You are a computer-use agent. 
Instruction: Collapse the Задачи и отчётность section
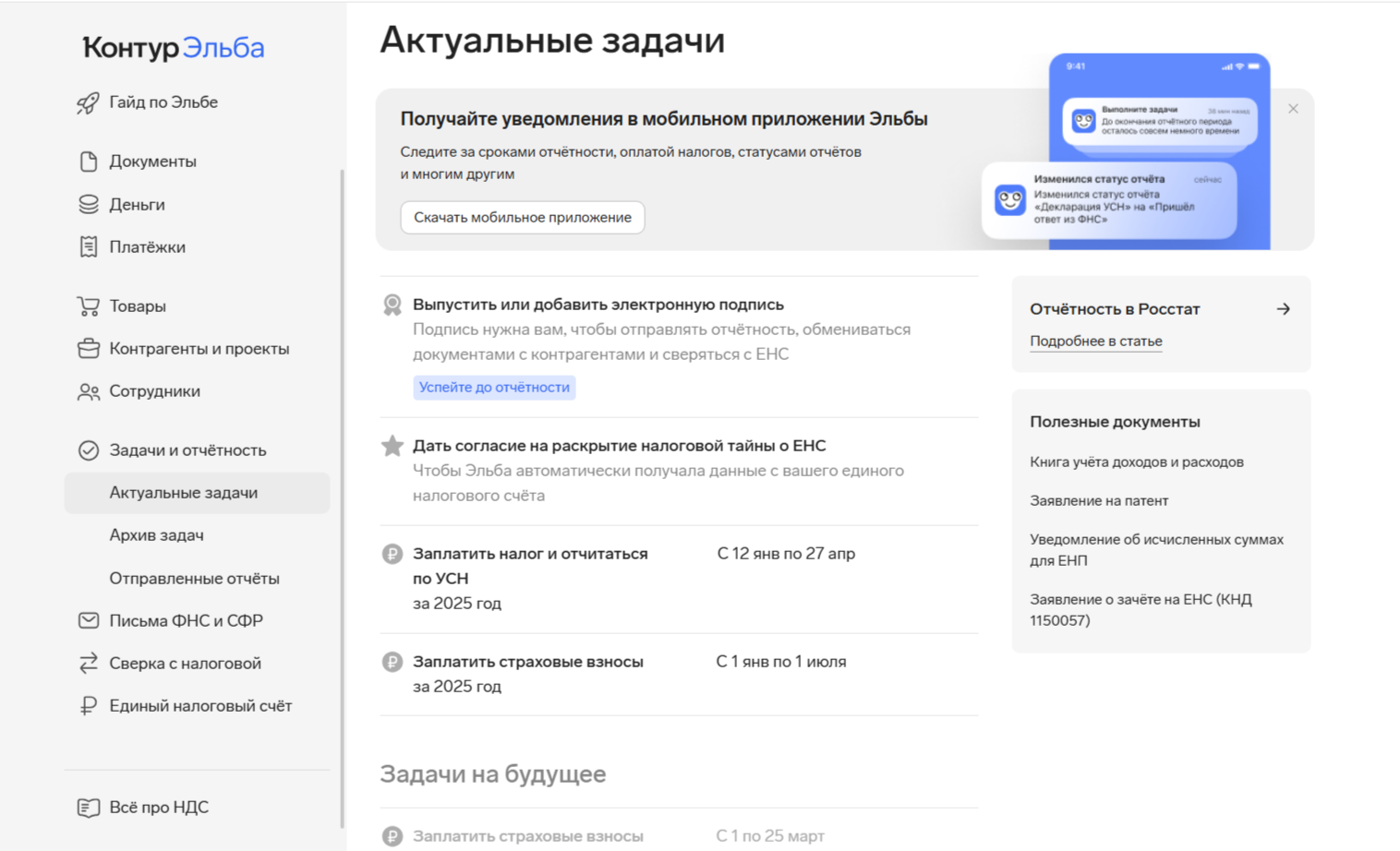coord(187,450)
